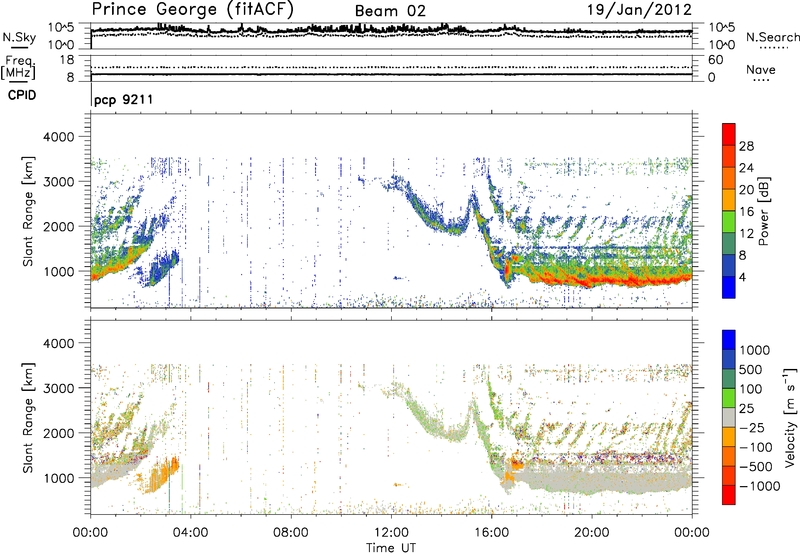Pick the bright blue bottom segment of power color bar
The height and width of the screenshot is (554, 800).
pos(729,287)
